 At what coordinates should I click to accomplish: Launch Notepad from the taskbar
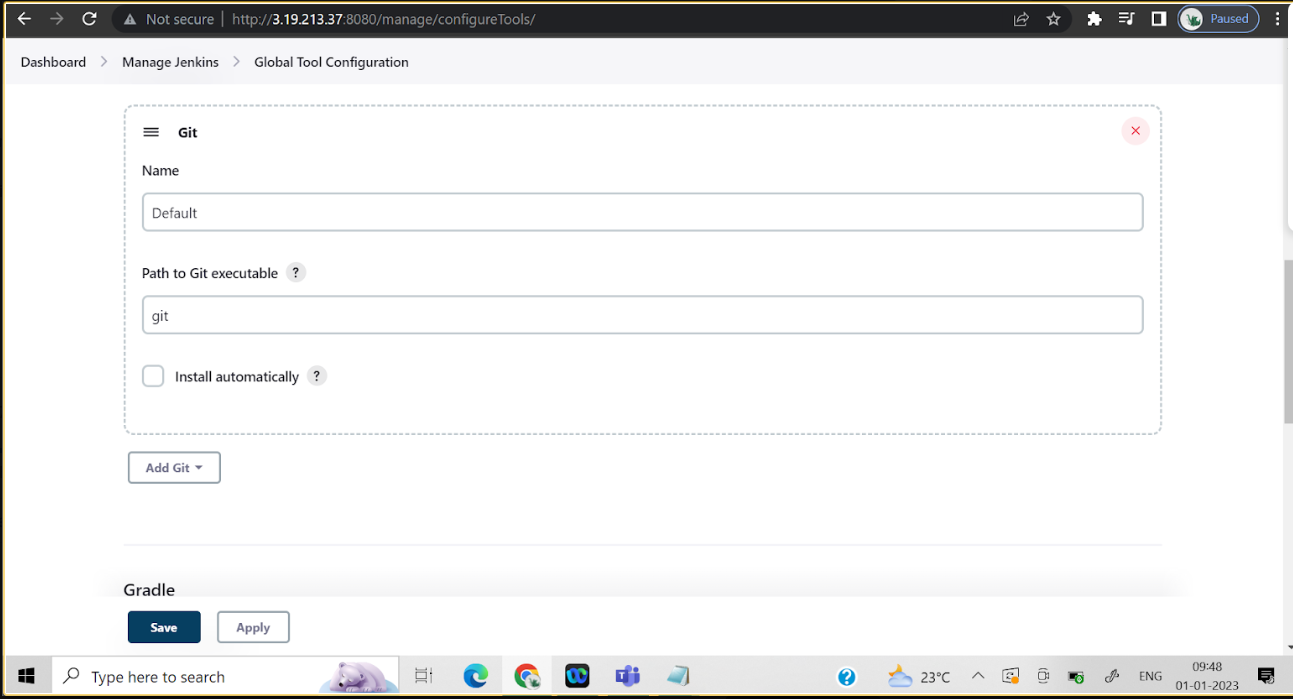(678, 676)
